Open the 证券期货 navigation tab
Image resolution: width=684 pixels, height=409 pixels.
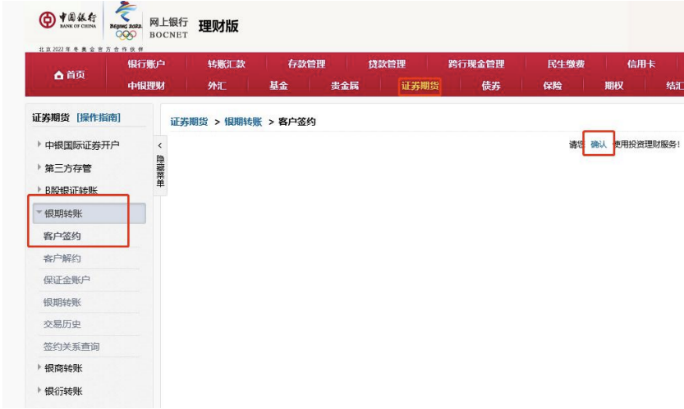[420, 86]
